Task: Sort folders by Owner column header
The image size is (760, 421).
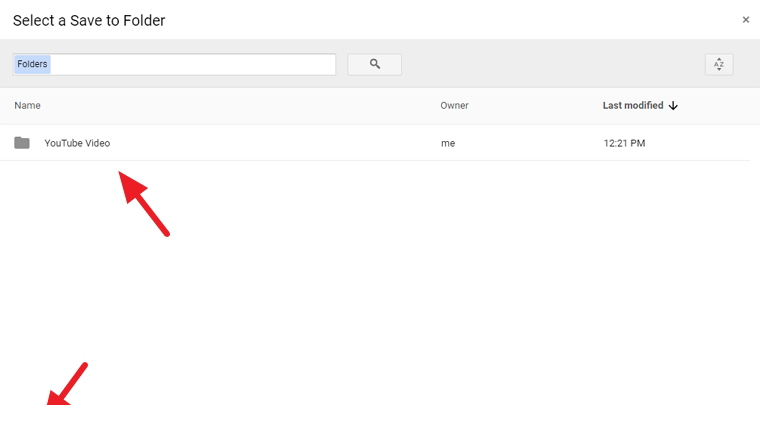Action: tap(454, 106)
